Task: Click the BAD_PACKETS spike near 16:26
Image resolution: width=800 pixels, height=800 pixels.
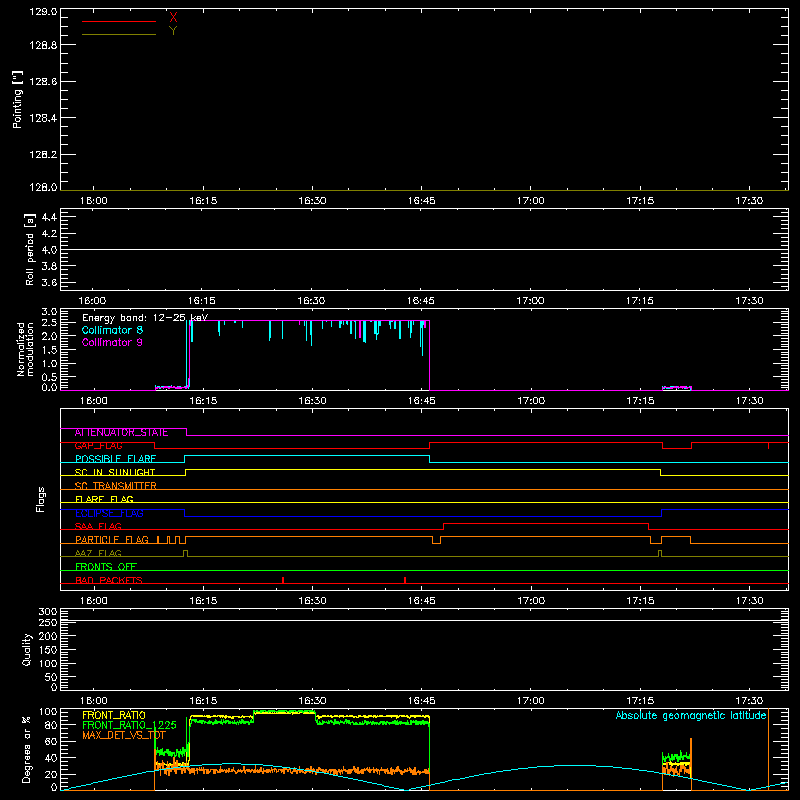Action: pyautogui.click(x=283, y=580)
